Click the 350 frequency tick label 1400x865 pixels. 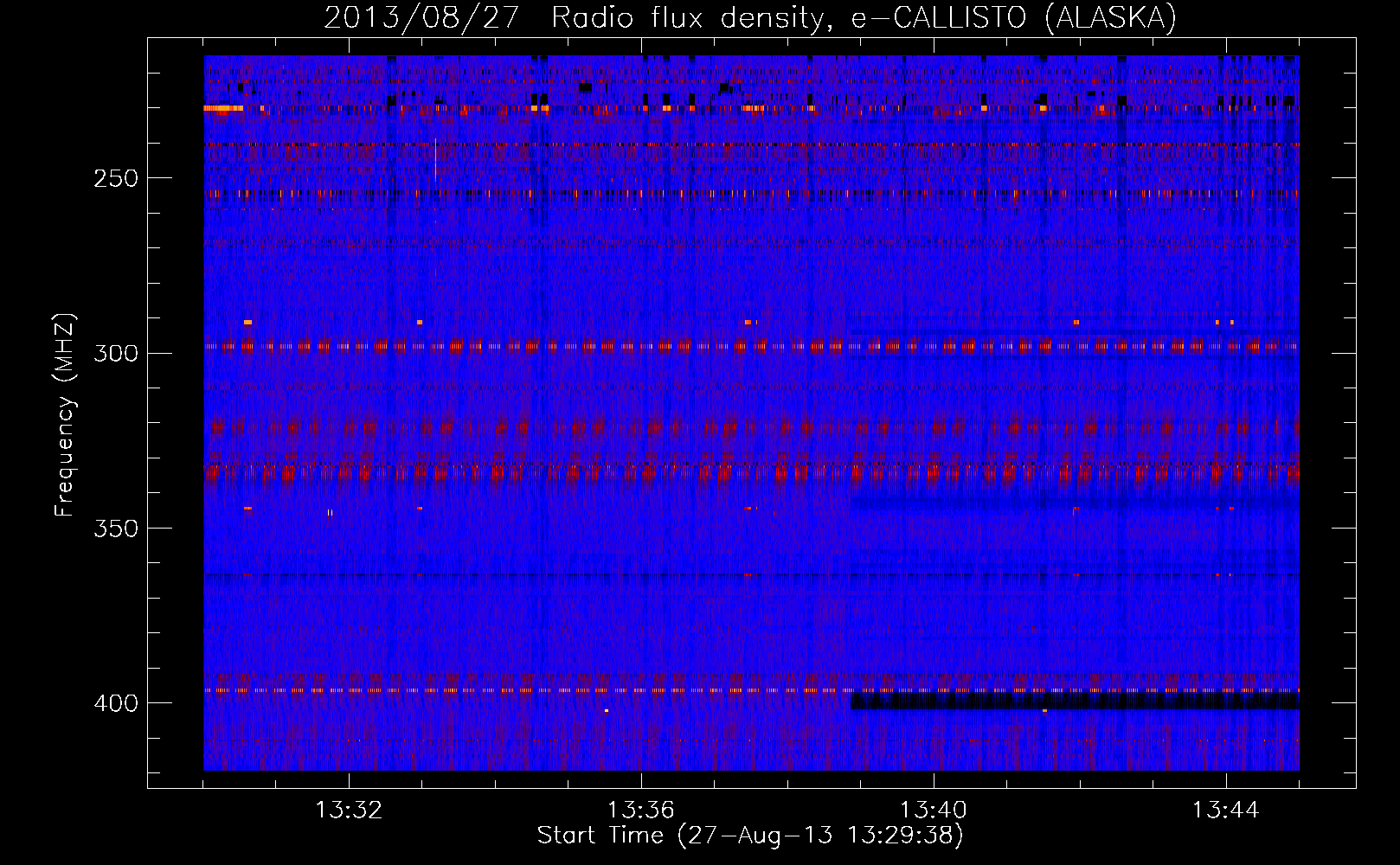[116, 528]
